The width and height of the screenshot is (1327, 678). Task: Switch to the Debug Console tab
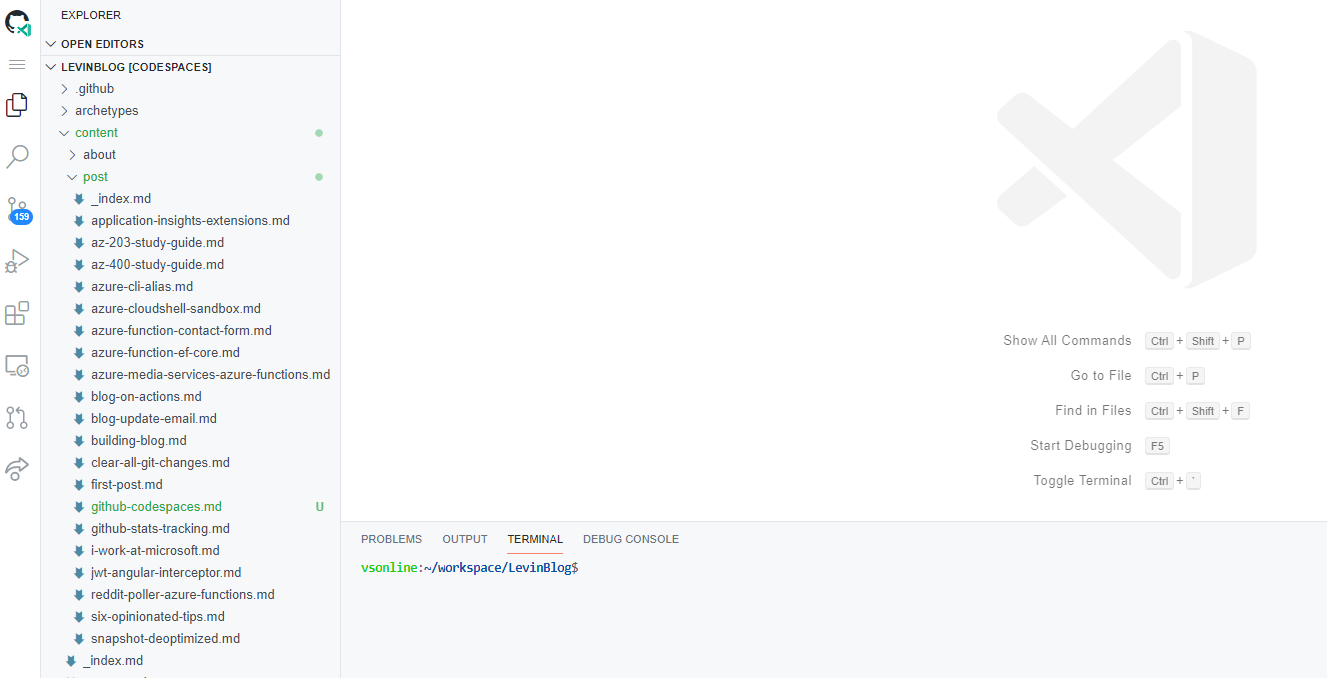point(631,539)
